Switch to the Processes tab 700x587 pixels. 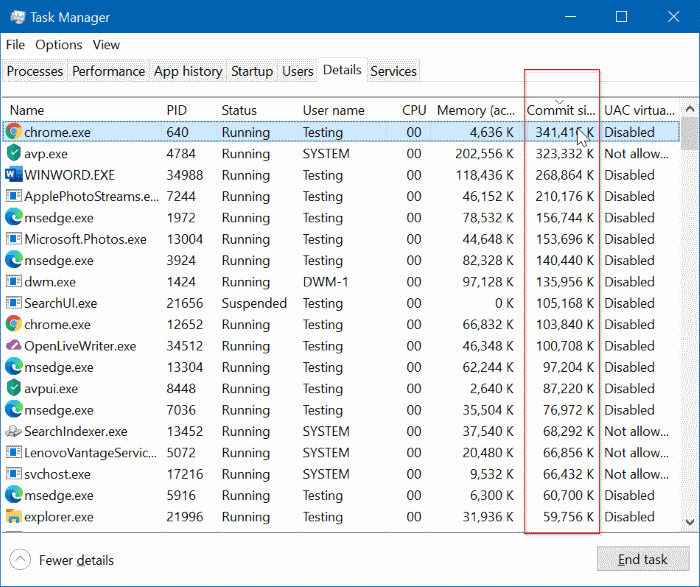(x=35, y=71)
